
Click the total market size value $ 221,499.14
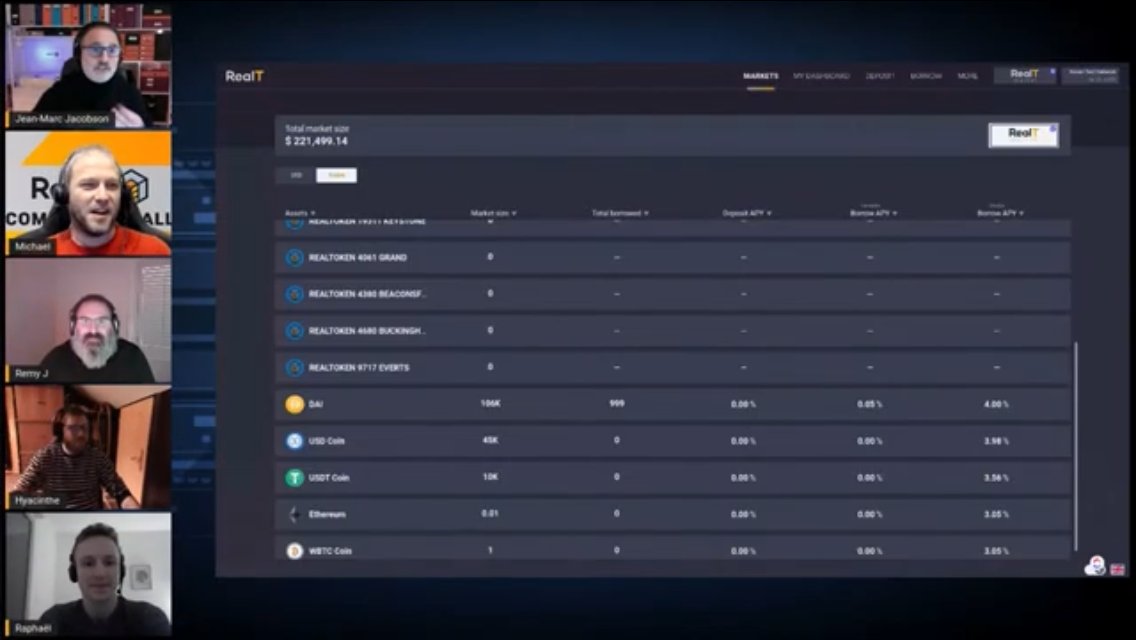(x=317, y=141)
